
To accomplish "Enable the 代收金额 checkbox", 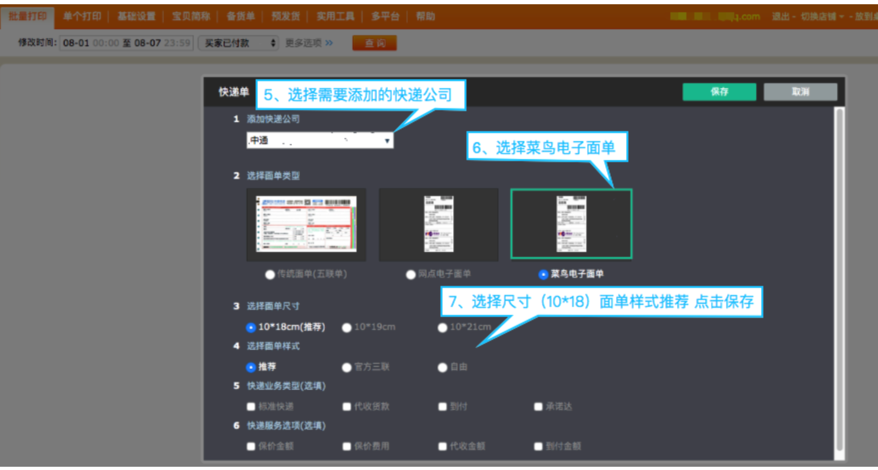I will pos(442,446).
